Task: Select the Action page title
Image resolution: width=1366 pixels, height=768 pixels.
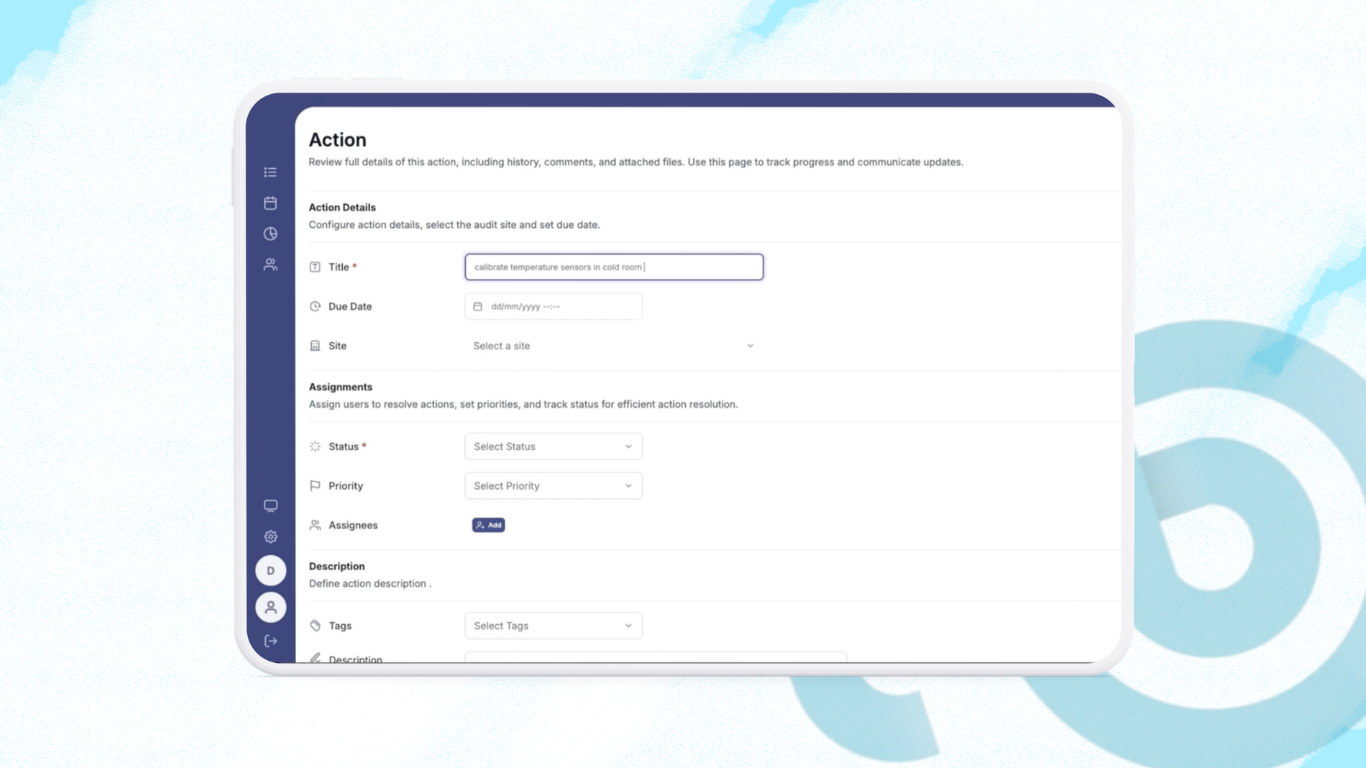Action: point(338,140)
